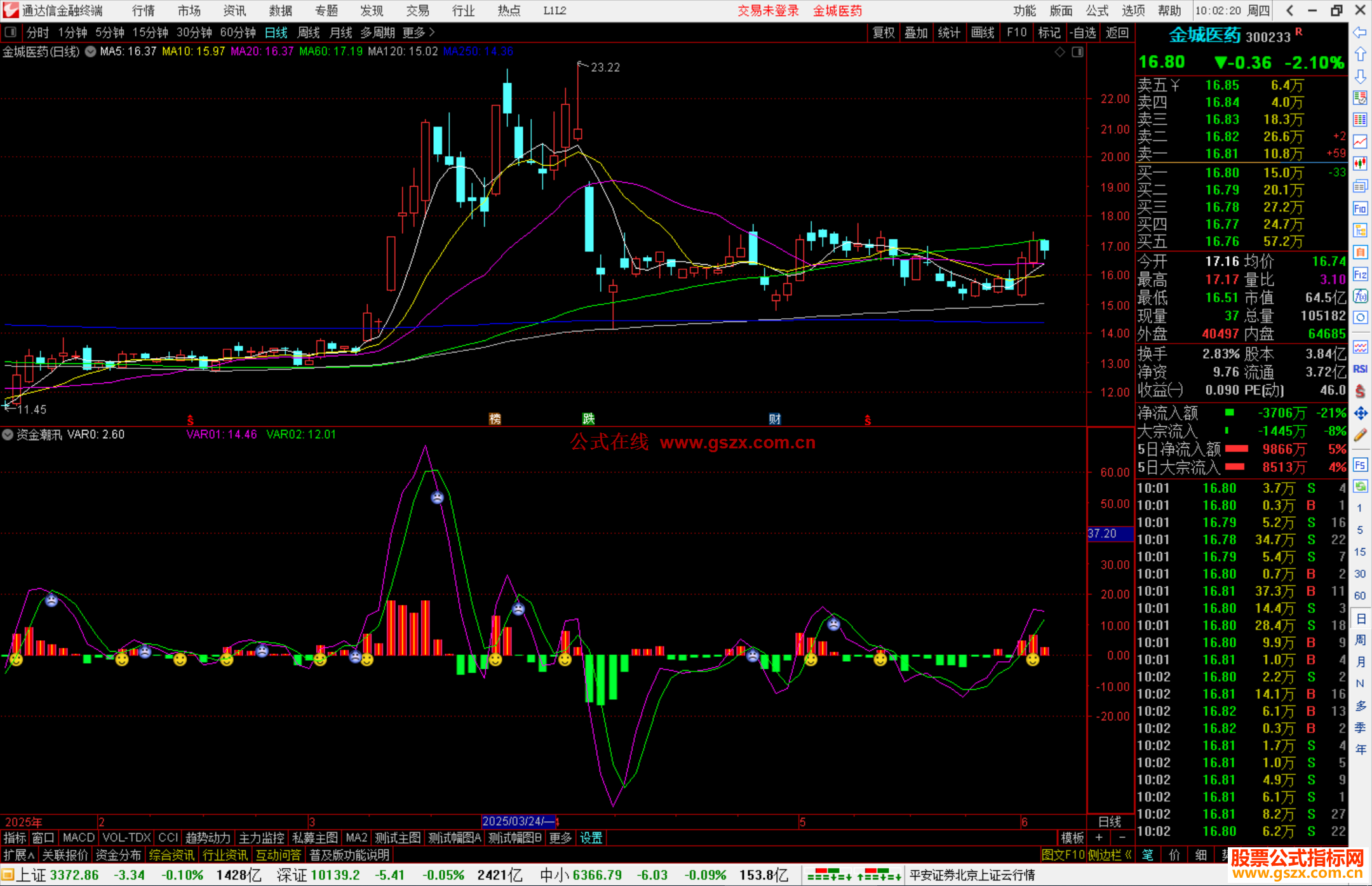Screen dimensions: 1372x886
Task: Select the 周 weekly period in sidebar
Action: (1360, 640)
